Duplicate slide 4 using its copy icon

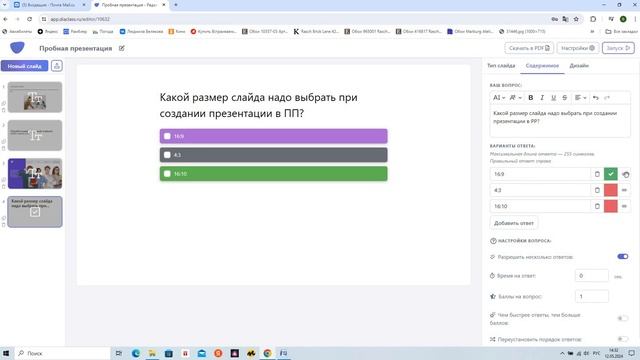(4, 218)
